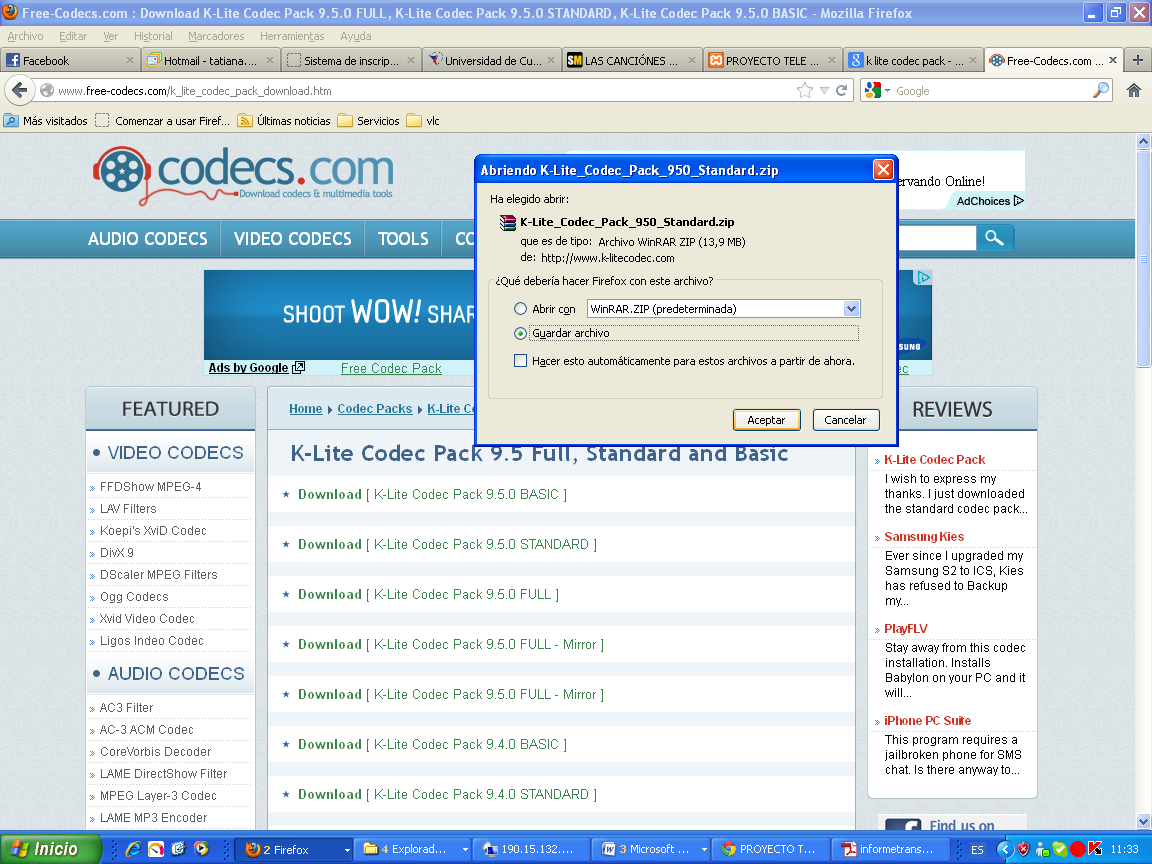Image resolution: width=1152 pixels, height=864 pixels.
Task: Select the Guardar archivo radio button
Action: pyautogui.click(x=520, y=334)
